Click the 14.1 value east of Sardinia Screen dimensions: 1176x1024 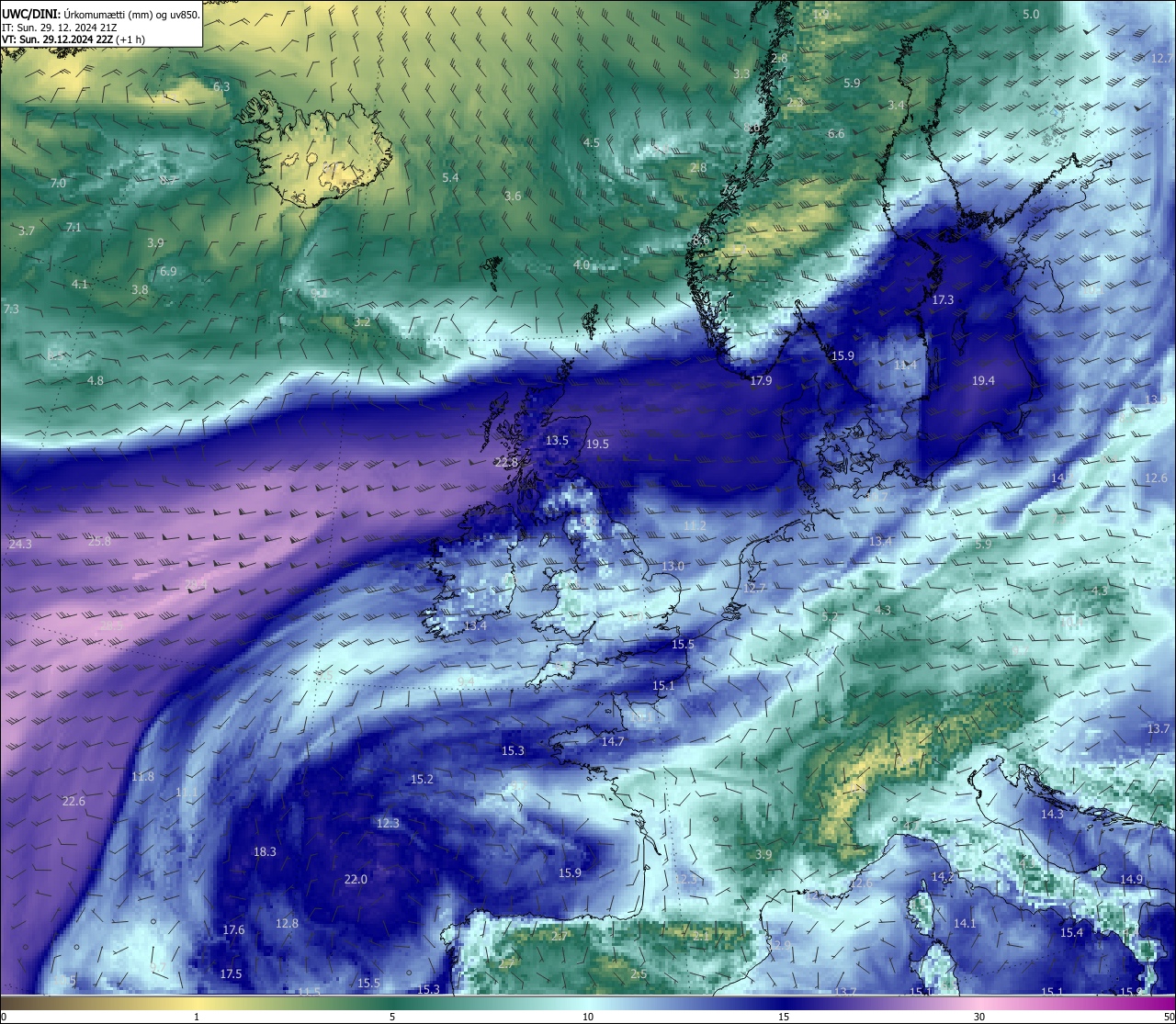pyautogui.click(x=965, y=923)
